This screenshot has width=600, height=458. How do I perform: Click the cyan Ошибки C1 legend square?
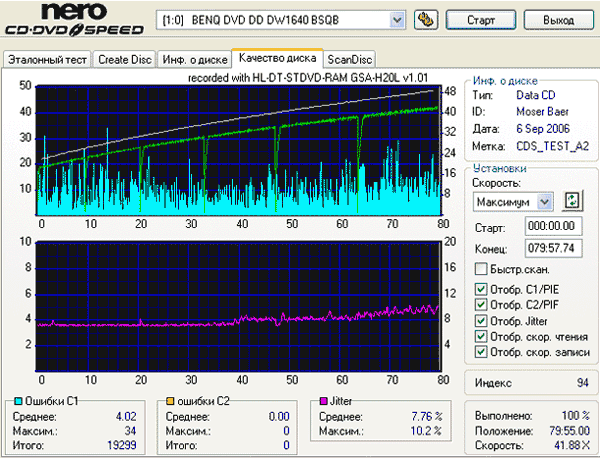(18, 401)
